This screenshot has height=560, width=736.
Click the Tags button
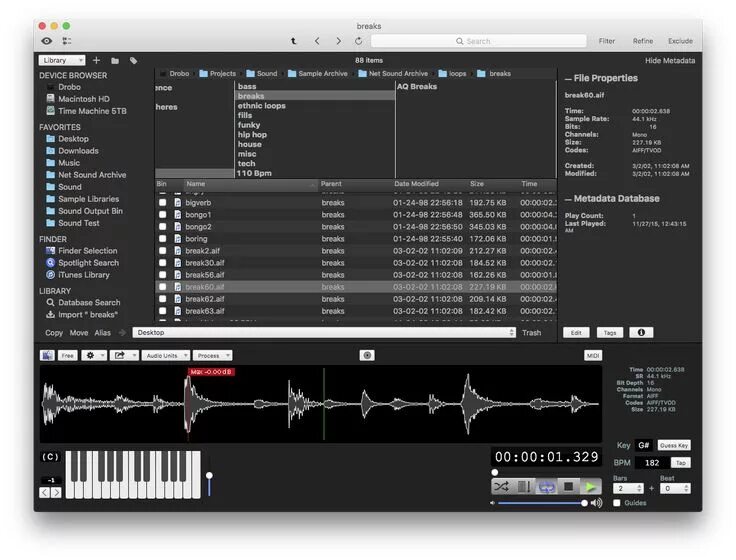pos(610,333)
